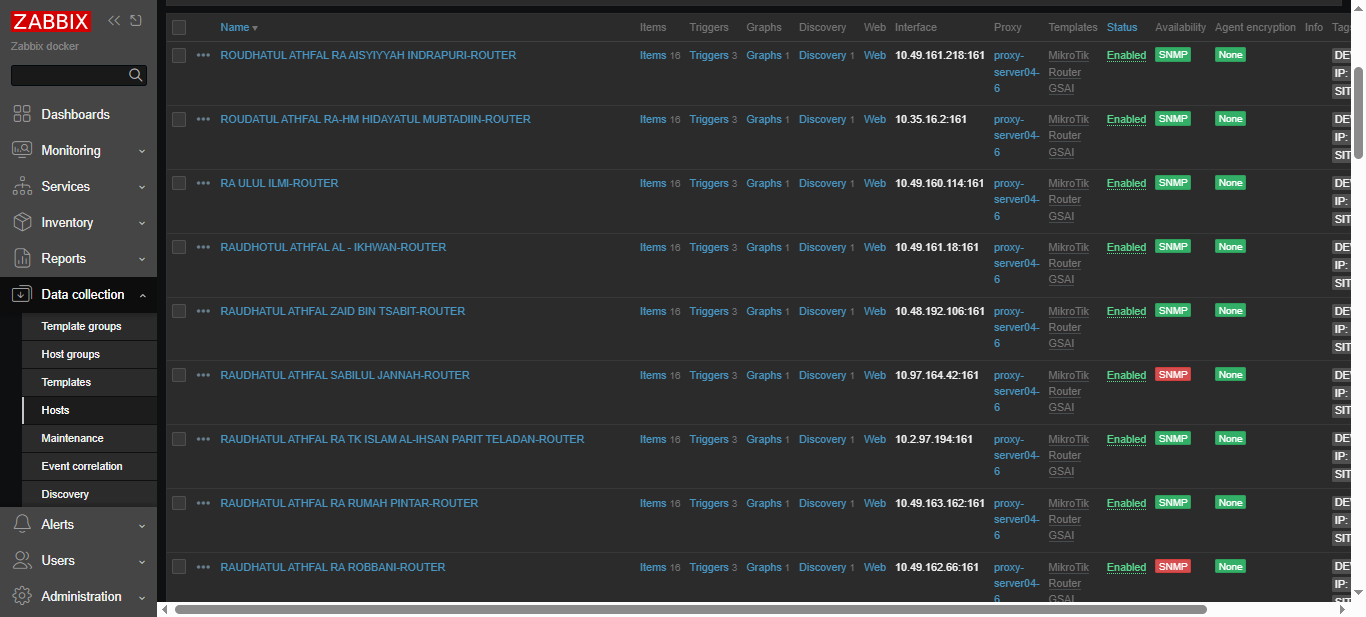Select the checkbox beside RAUDHATUL ATHFAL SABILUL JANNAH-ROUTER
1366x617 pixels.
tap(179, 375)
